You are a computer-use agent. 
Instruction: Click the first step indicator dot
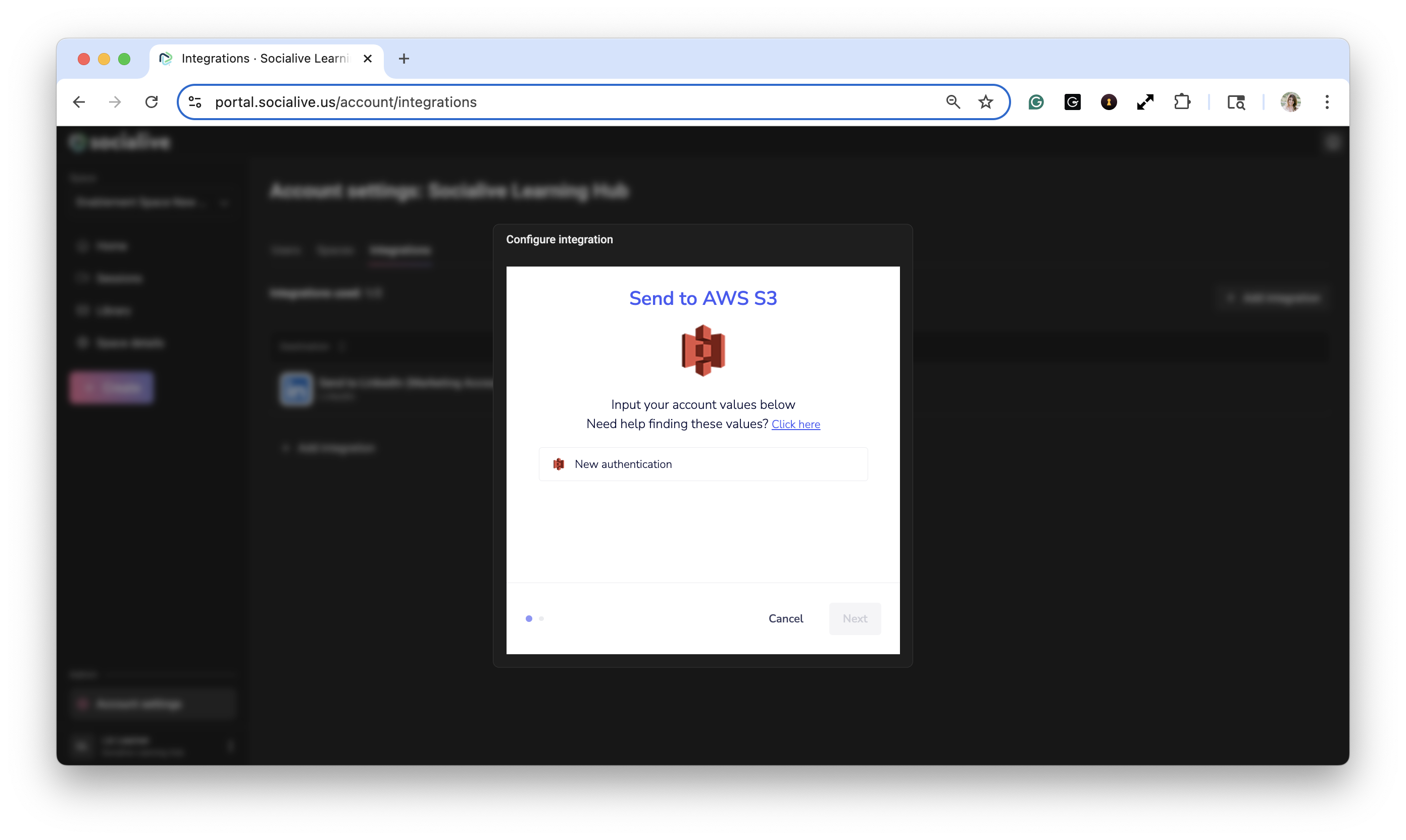[x=528, y=619]
